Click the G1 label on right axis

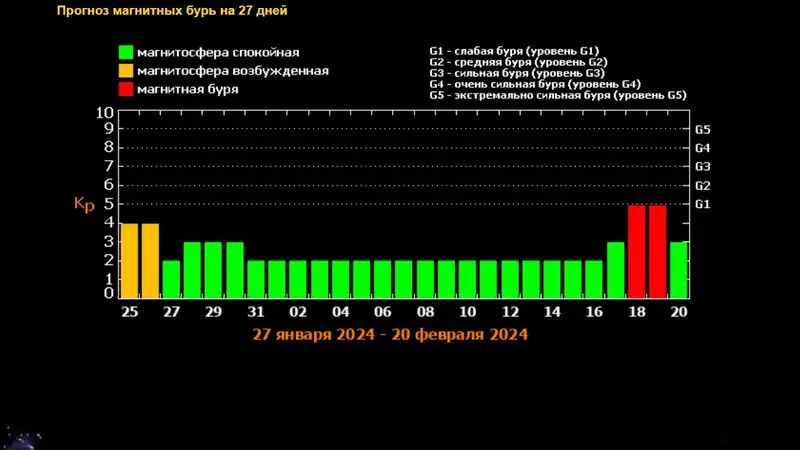pos(702,204)
